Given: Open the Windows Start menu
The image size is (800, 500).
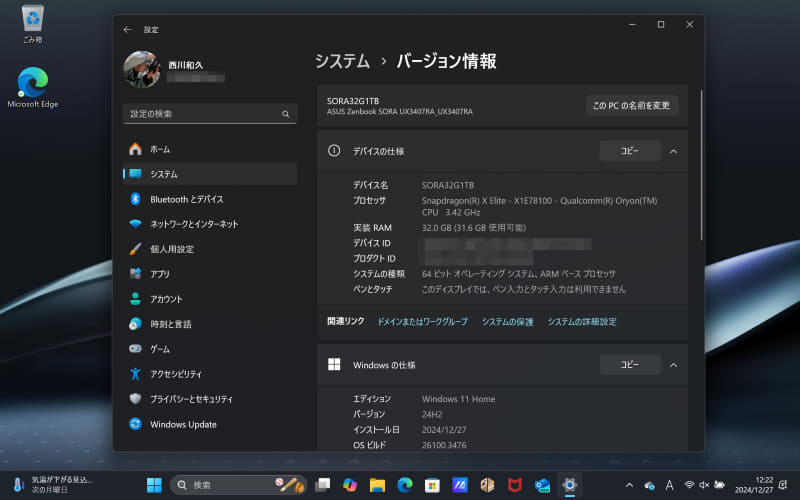Looking at the screenshot, I should coord(154,485).
